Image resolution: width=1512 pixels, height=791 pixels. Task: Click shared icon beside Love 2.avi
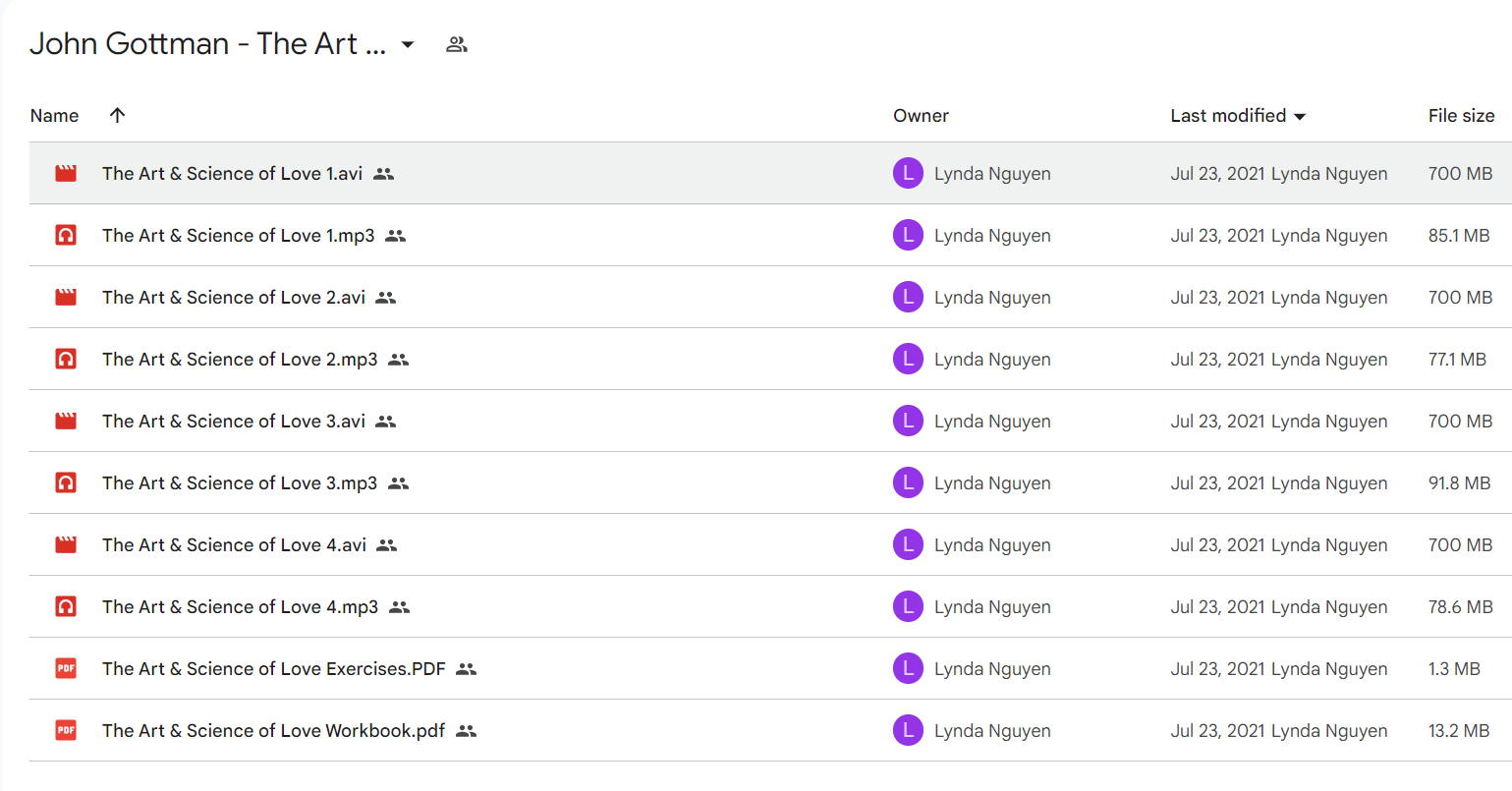pyautogui.click(x=386, y=298)
